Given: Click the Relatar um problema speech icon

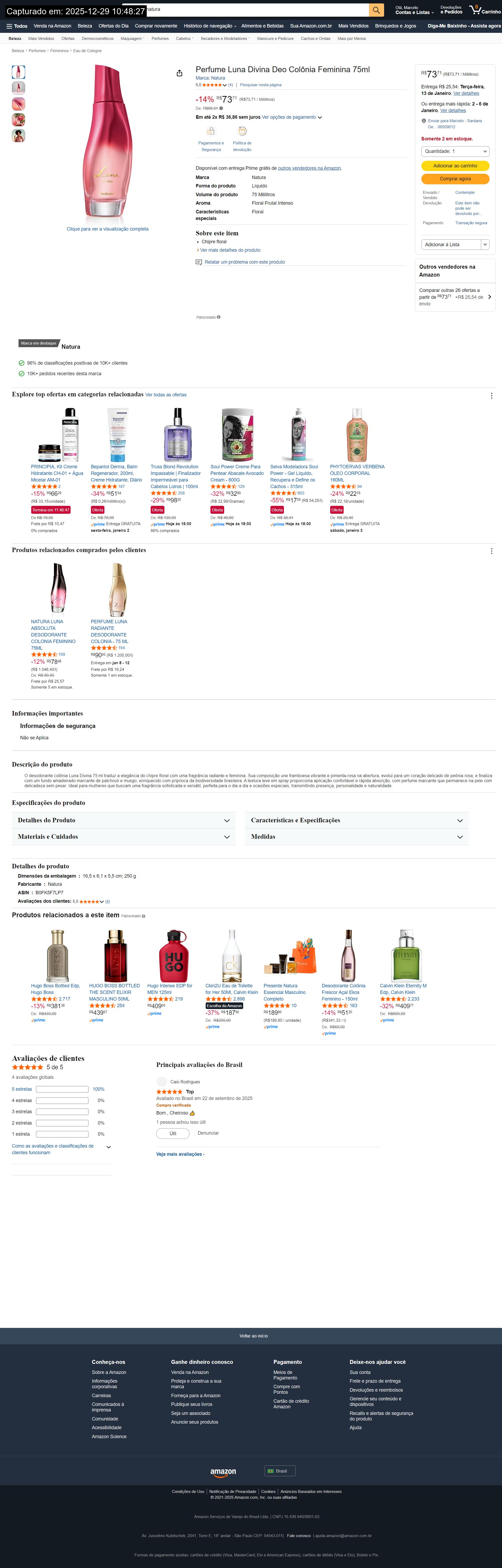Looking at the screenshot, I should pos(198,262).
